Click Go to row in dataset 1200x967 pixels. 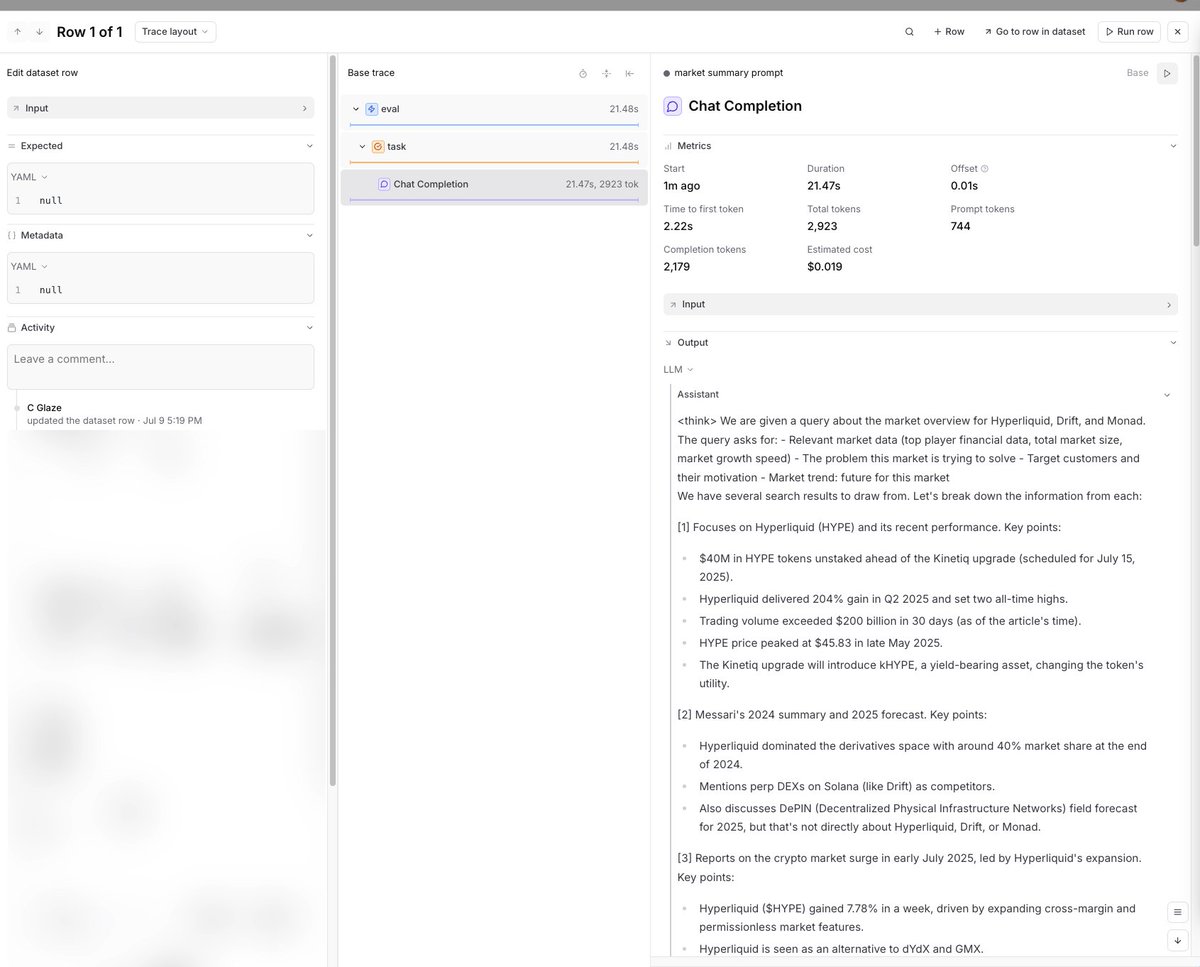click(x=1034, y=32)
